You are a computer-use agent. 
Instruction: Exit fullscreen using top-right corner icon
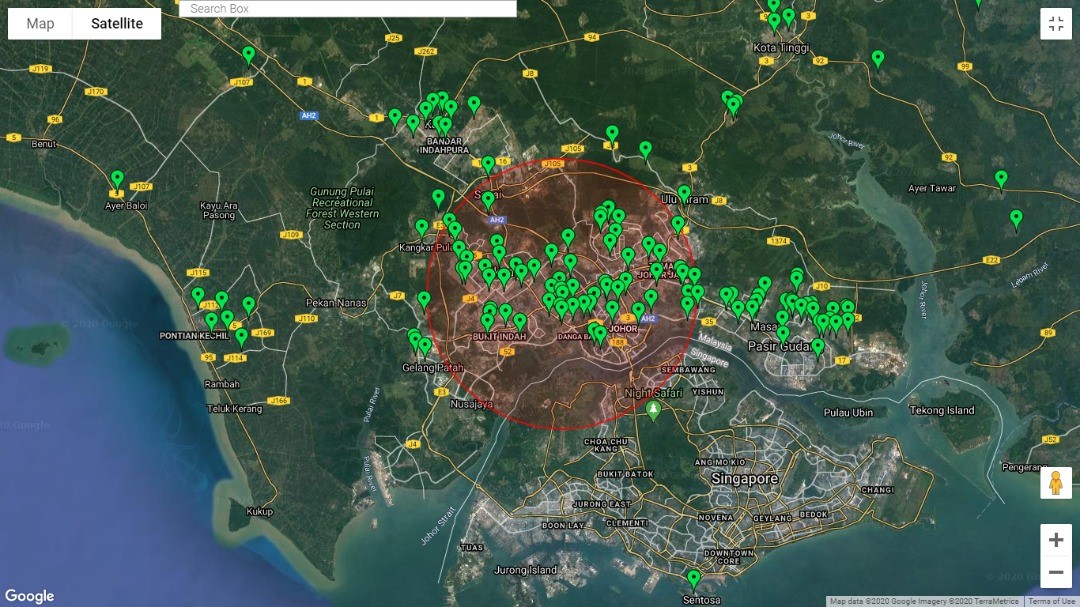(x=1055, y=24)
